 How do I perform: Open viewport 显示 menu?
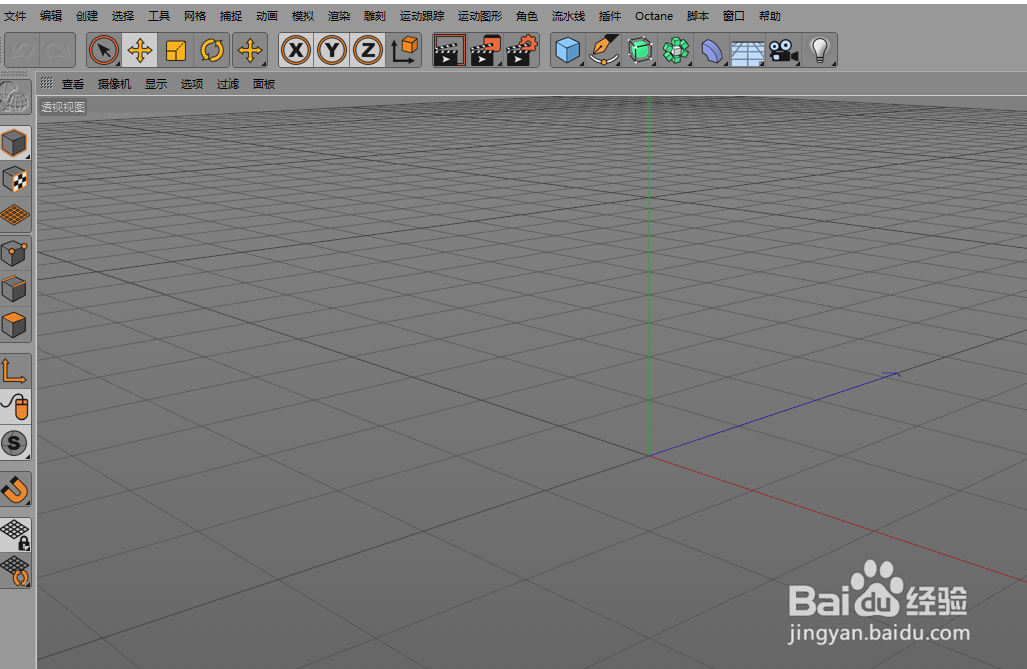(x=156, y=84)
